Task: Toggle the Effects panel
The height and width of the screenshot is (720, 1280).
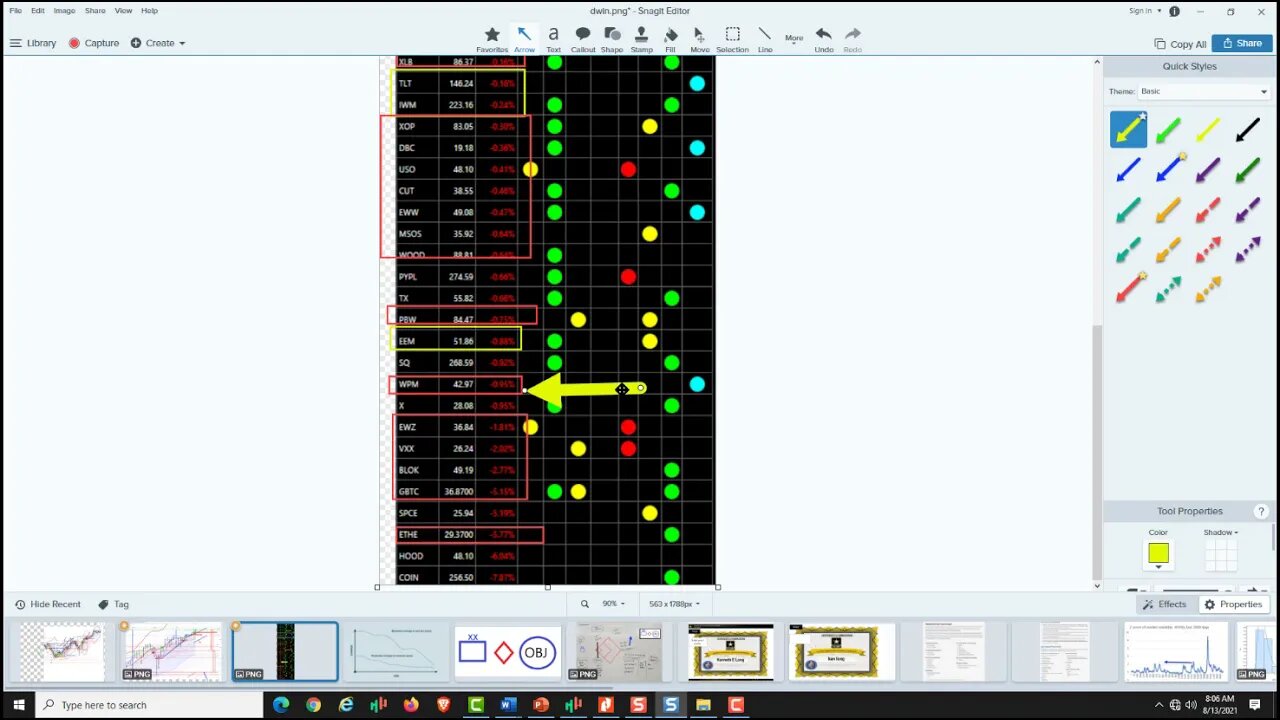Action: click(1165, 604)
